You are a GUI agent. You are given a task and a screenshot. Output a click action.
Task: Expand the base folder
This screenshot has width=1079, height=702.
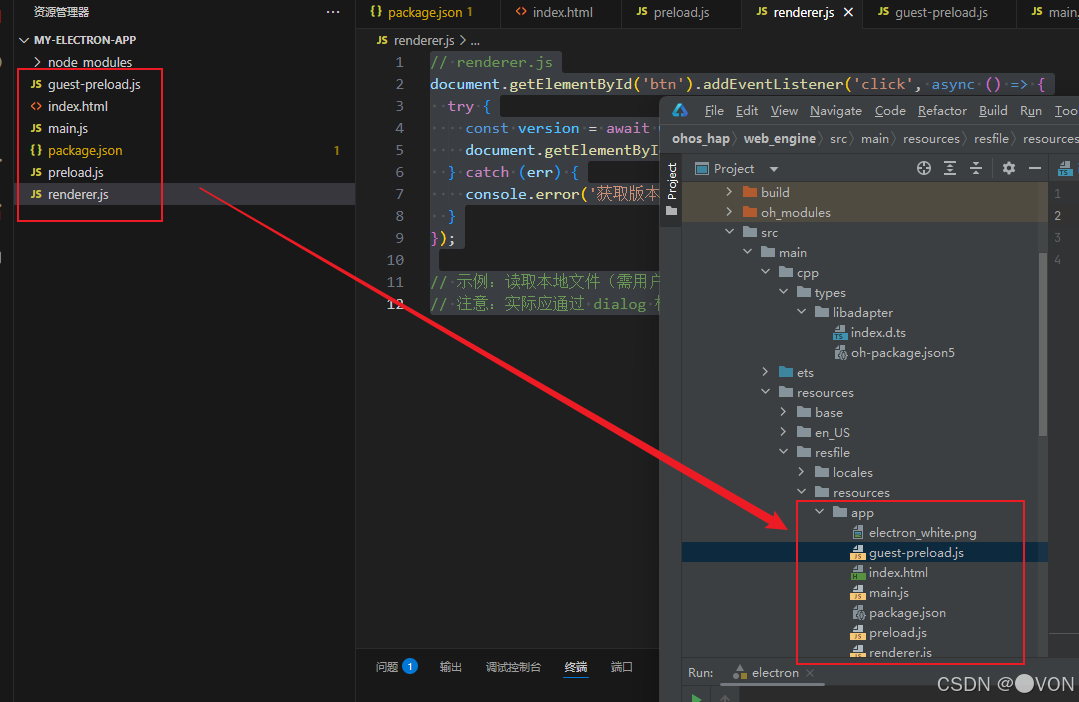coord(784,412)
